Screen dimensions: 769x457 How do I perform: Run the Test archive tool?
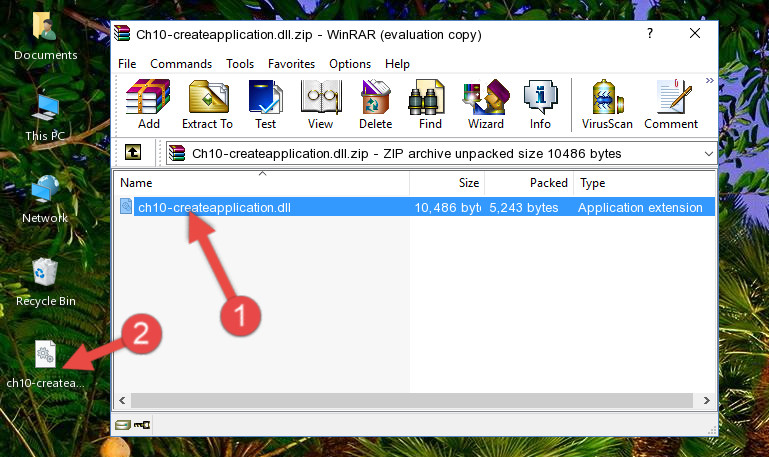(x=265, y=104)
